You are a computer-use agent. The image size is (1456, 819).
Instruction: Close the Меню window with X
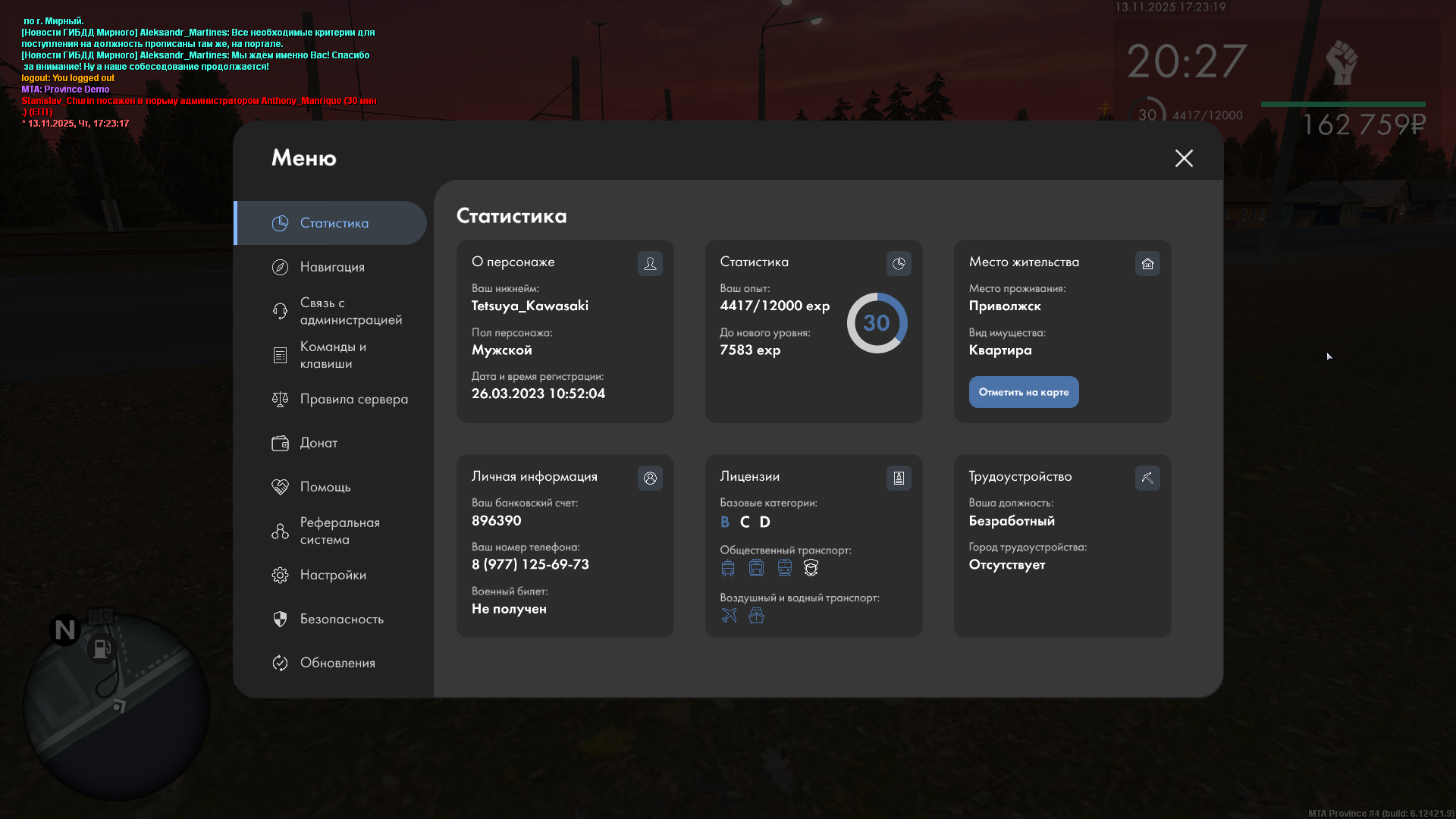(x=1184, y=158)
